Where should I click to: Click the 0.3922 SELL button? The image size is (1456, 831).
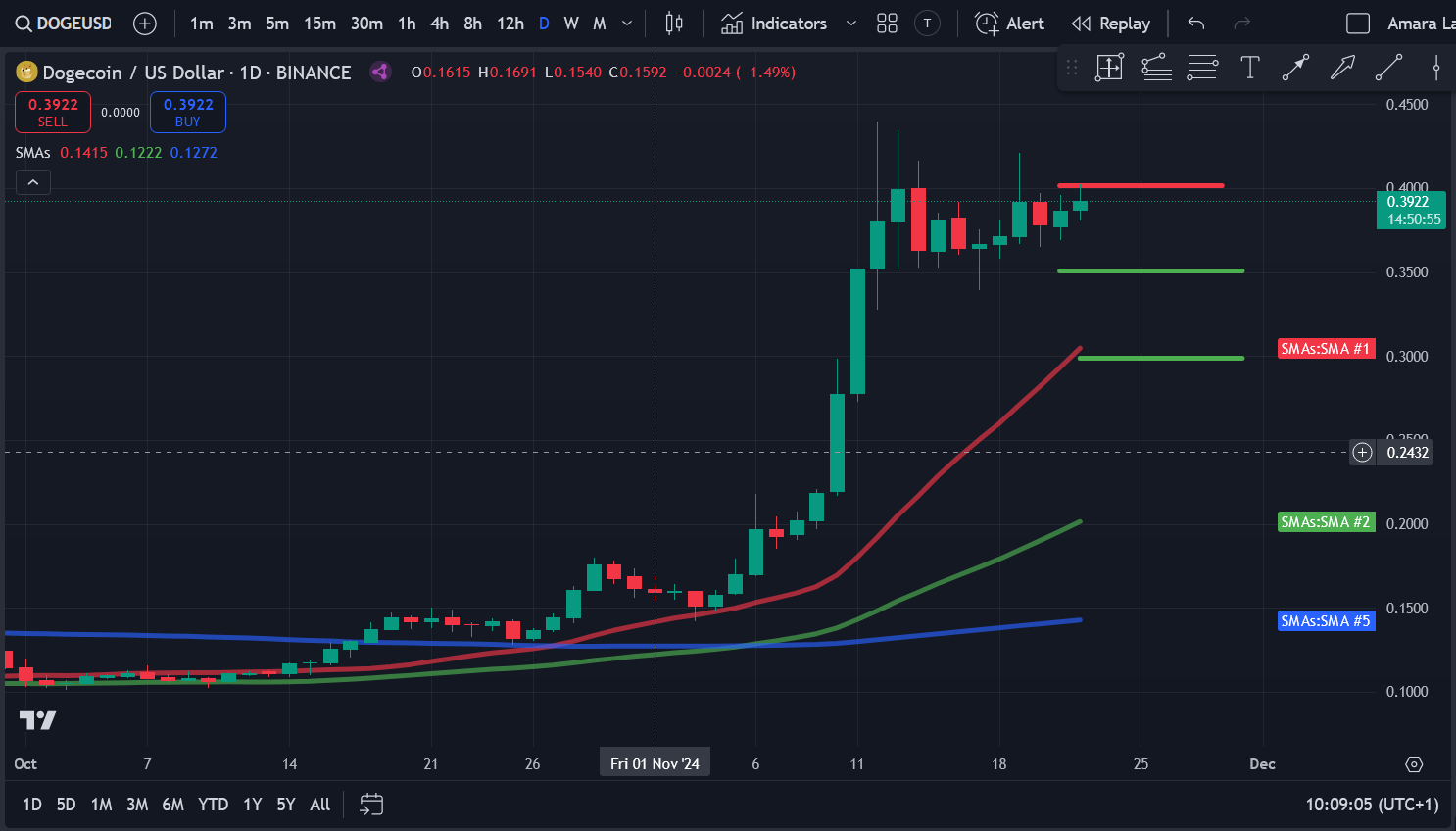pyautogui.click(x=53, y=112)
